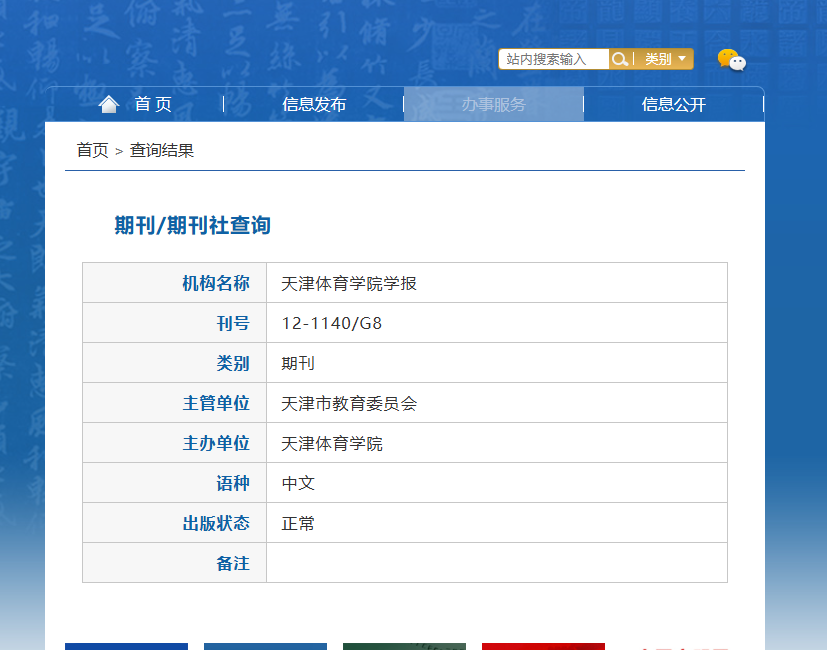Click the 首页 breadcrumb link
This screenshot has width=827, height=650.
[92, 150]
